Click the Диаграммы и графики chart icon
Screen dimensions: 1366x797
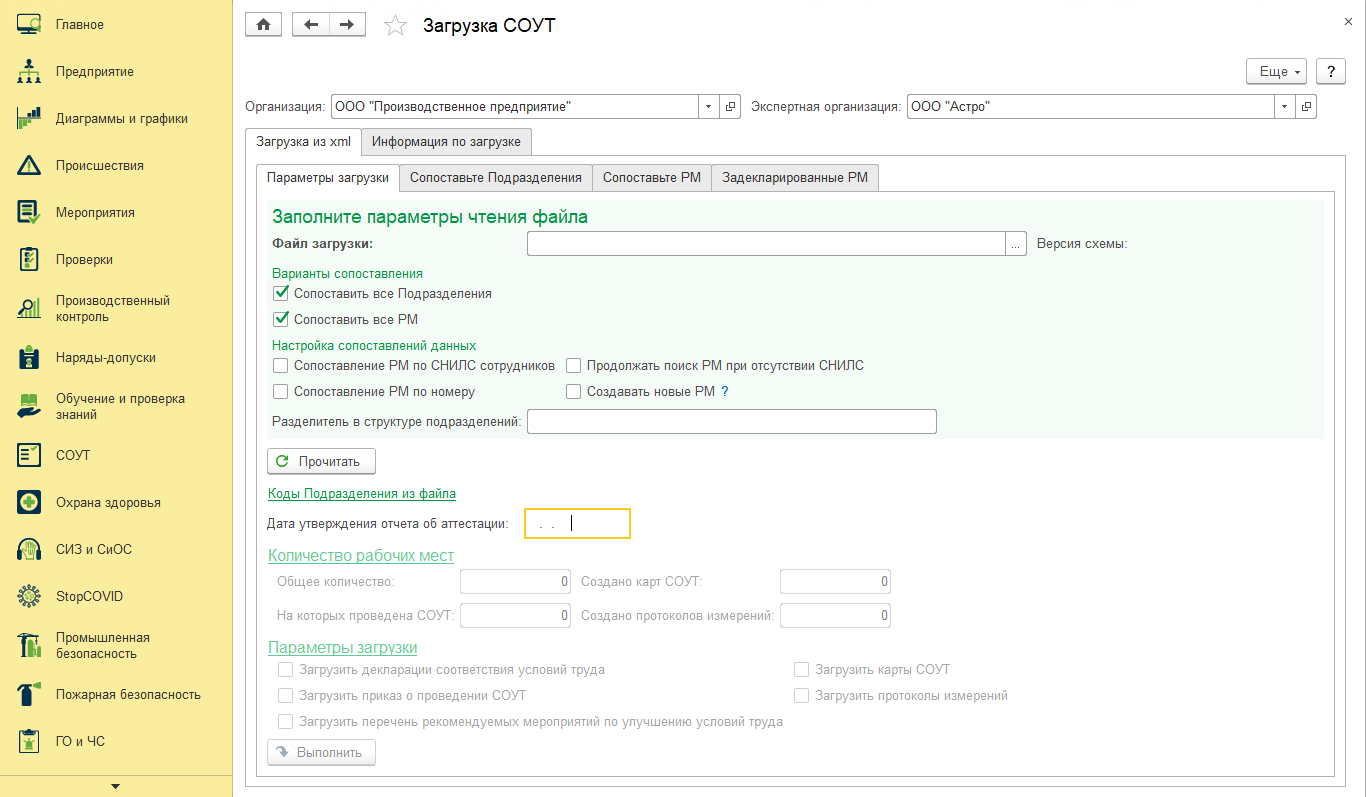point(29,119)
